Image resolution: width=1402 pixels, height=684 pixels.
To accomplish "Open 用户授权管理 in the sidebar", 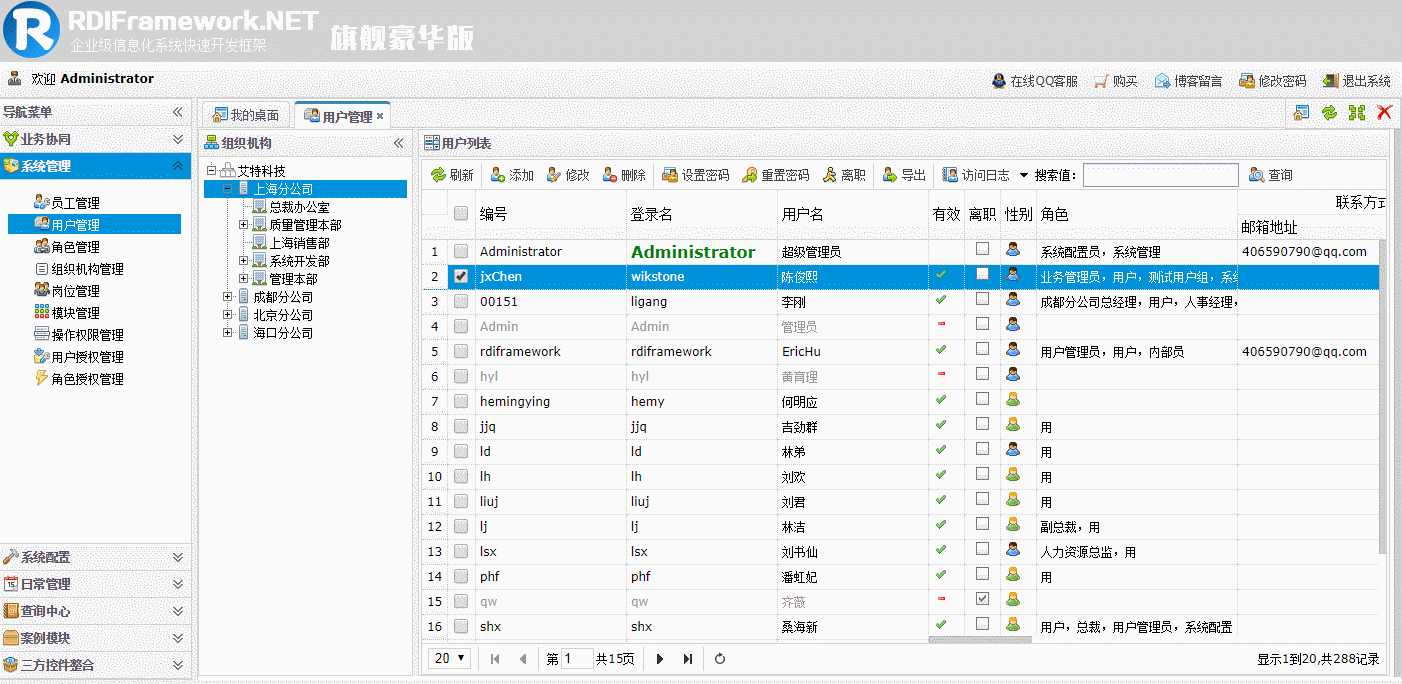I will (x=79, y=357).
